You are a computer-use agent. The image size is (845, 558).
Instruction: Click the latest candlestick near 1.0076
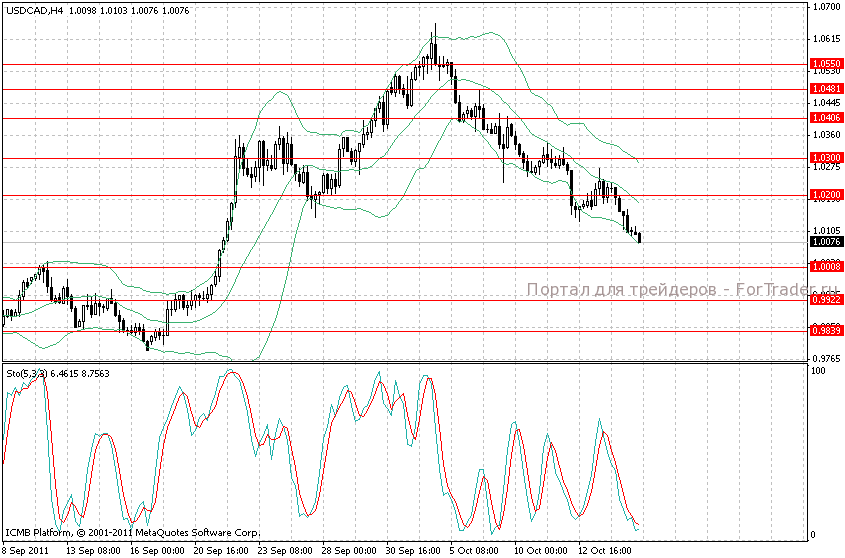[x=640, y=238]
